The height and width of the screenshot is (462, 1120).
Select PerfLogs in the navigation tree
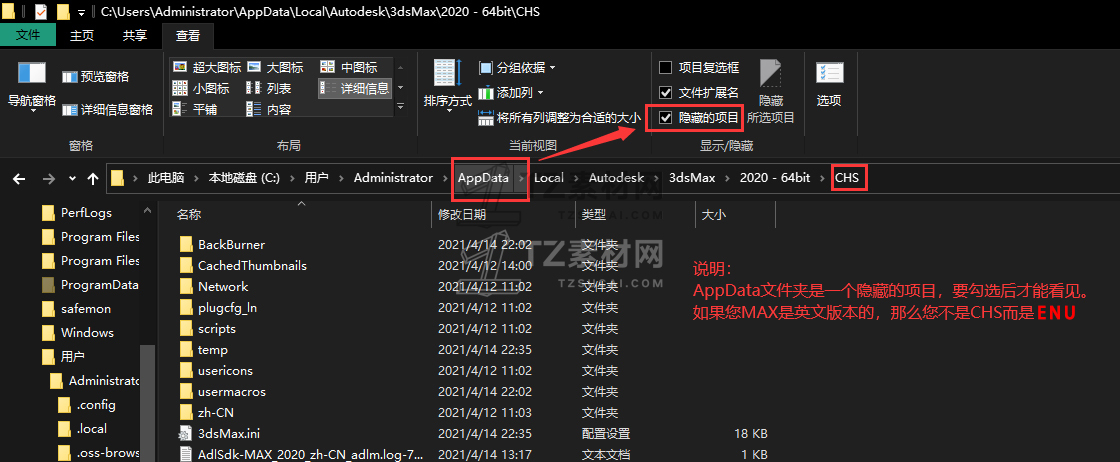[x=86, y=213]
